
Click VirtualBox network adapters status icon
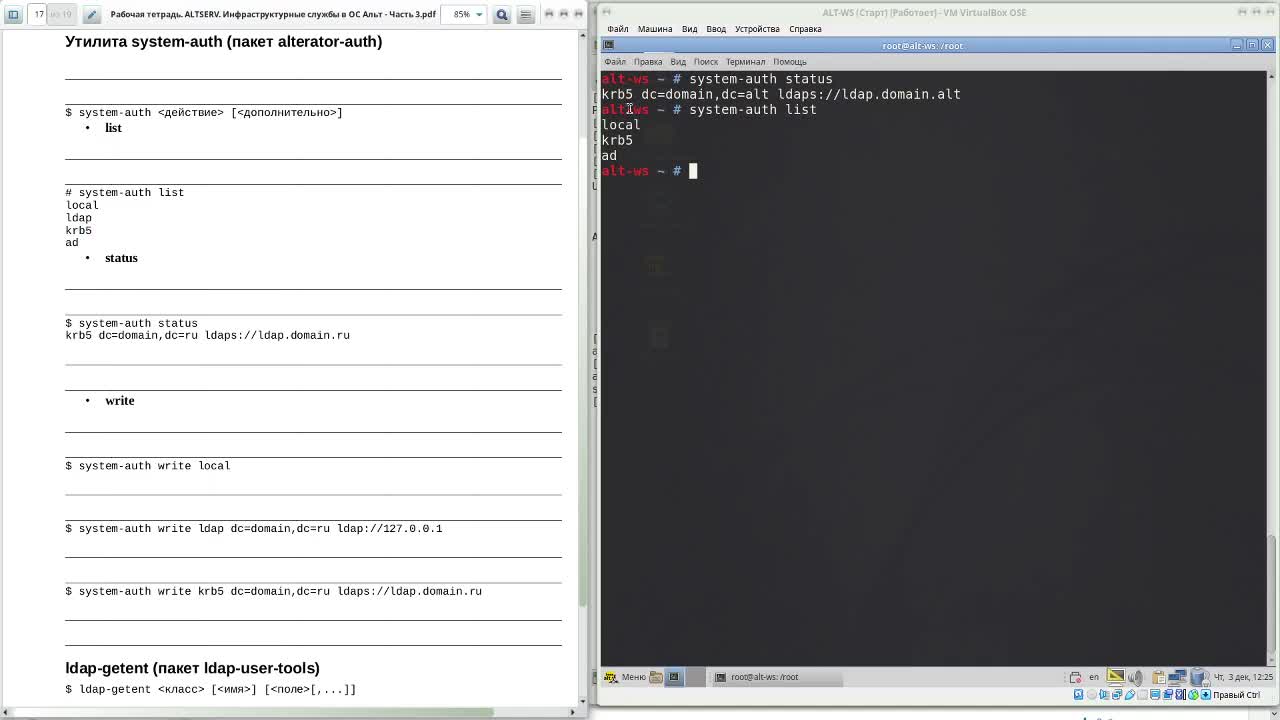[1117, 695]
